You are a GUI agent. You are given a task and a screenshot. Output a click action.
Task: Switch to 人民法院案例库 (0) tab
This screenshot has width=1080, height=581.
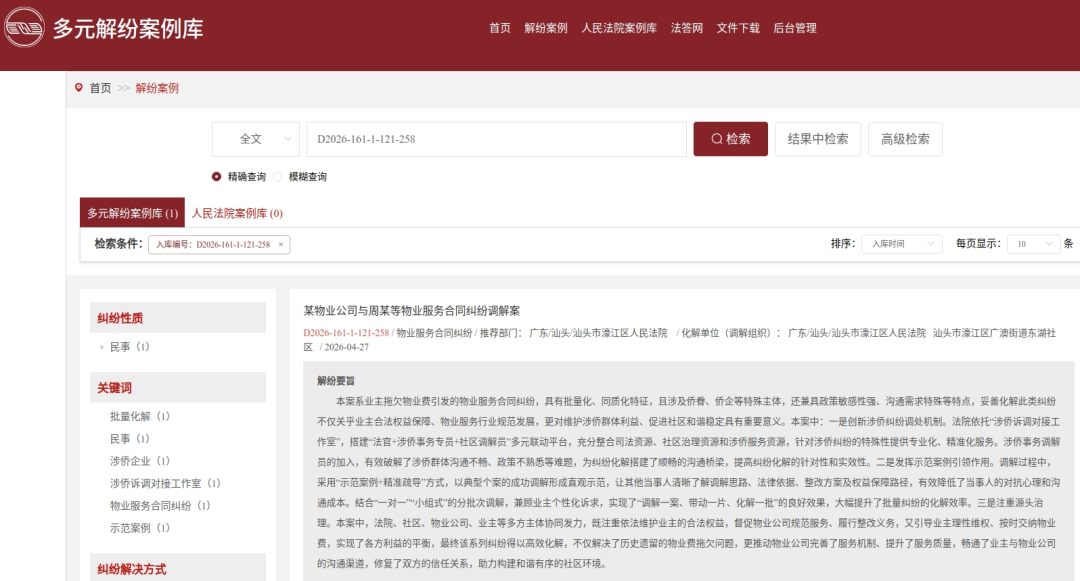tap(237, 213)
